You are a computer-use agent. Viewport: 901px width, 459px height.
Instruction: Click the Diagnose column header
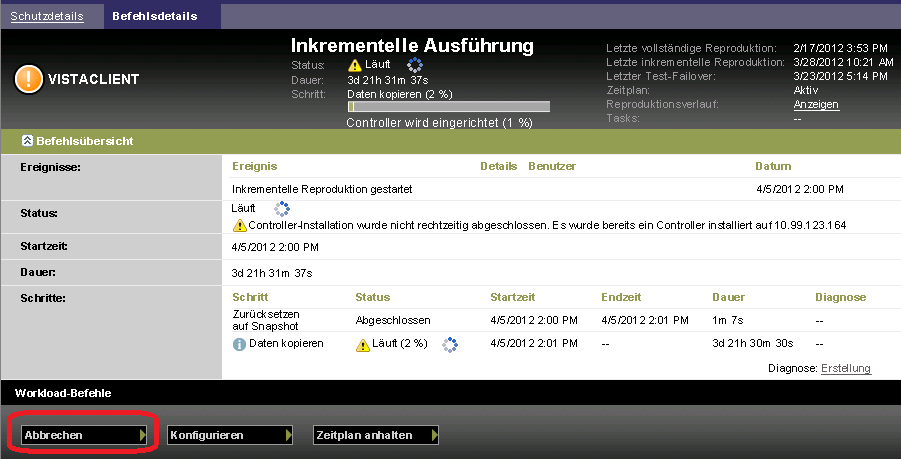click(x=841, y=297)
